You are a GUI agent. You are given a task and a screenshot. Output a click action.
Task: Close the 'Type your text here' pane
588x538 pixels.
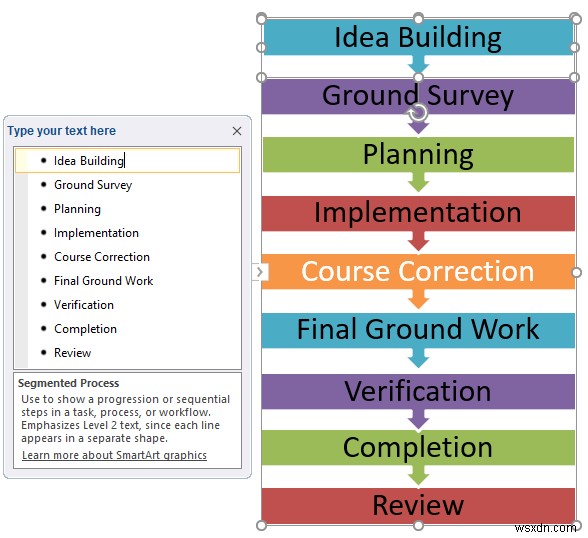237,131
